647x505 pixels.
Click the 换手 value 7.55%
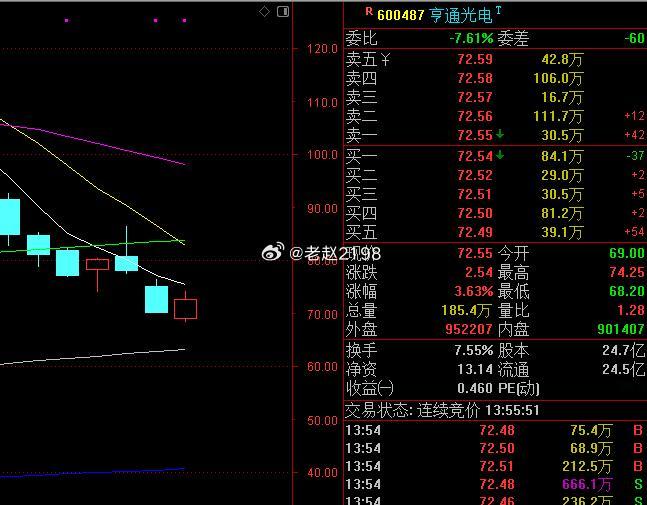[474, 350]
